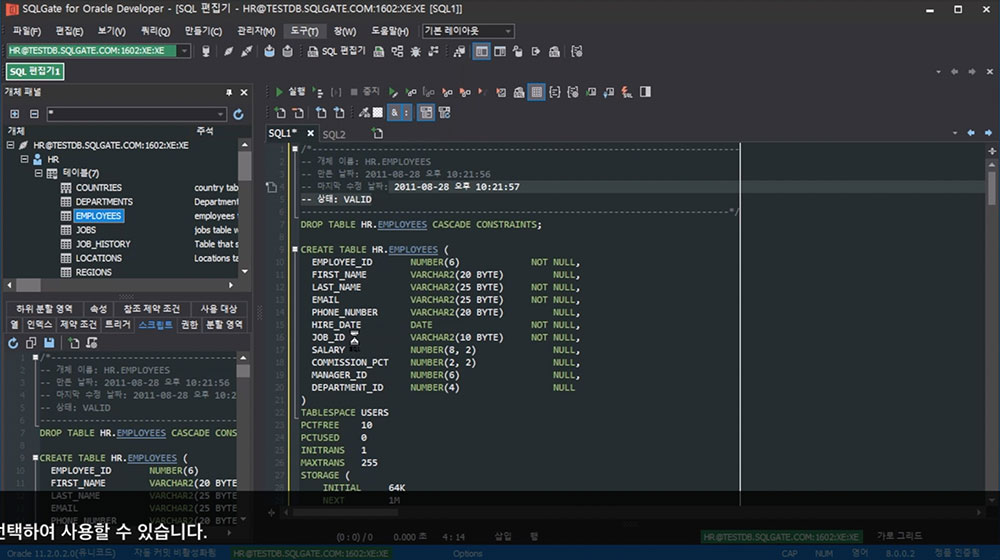Screen dimensions: 1000x560
Task: Switch to the SQL2 editor tab
Action: point(334,133)
